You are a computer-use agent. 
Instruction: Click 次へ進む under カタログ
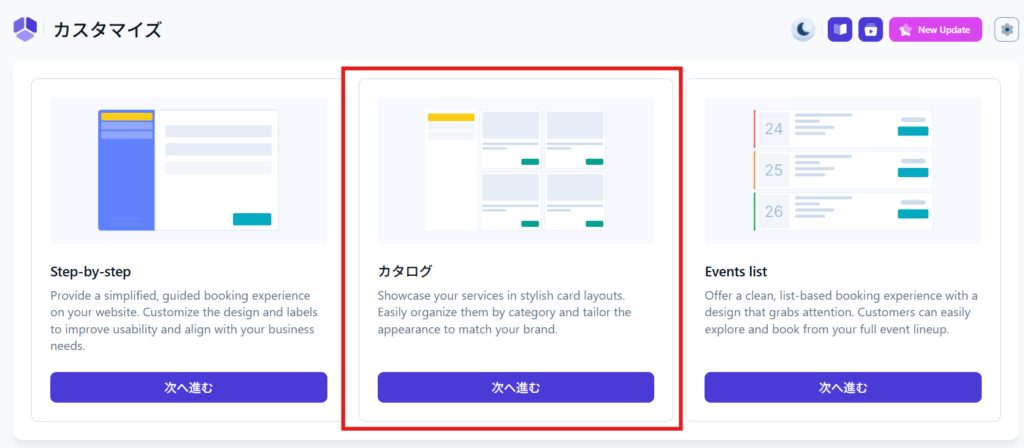pyautogui.click(x=515, y=387)
